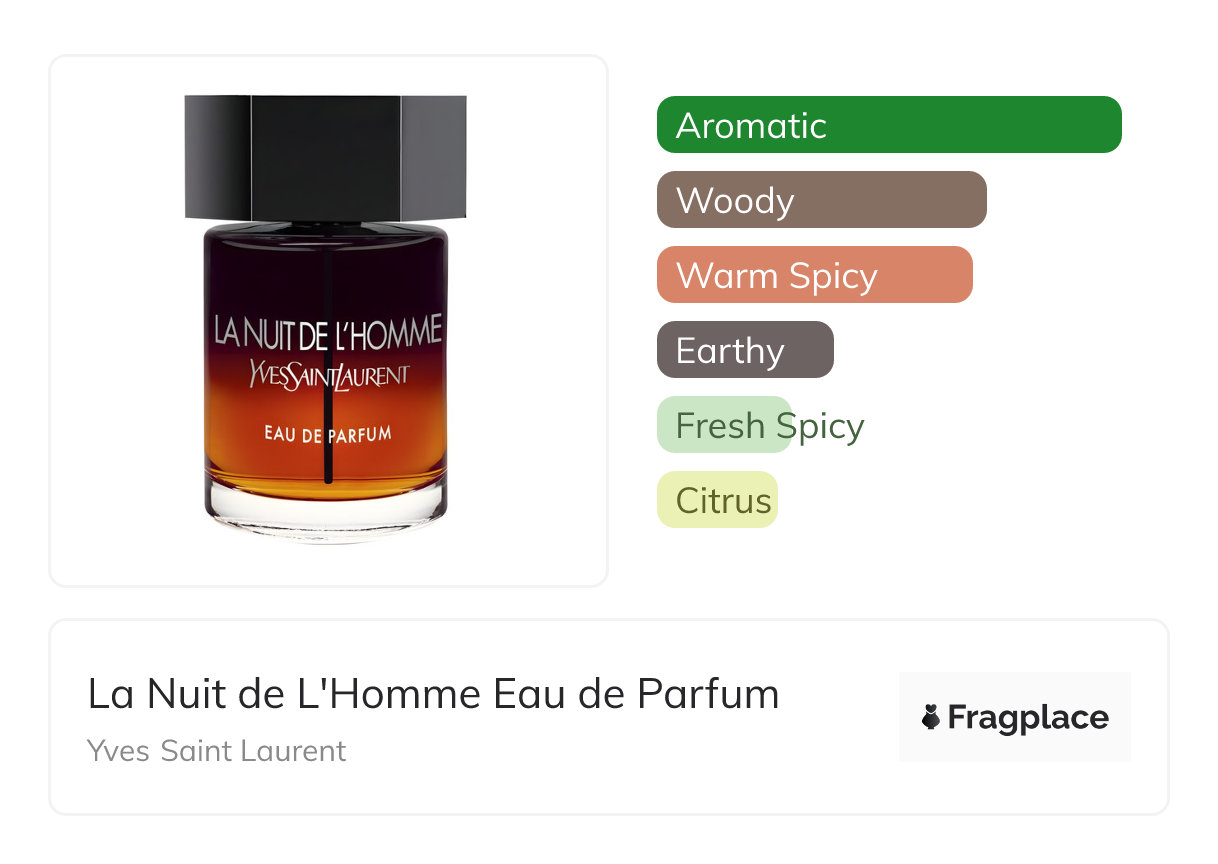The image size is (1218, 864).
Task: Choose the Warm Spicy accord bar
Action: (815, 275)
